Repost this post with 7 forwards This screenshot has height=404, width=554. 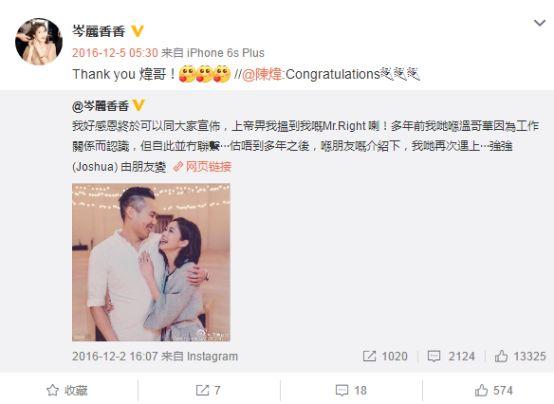tap(208, 391)
